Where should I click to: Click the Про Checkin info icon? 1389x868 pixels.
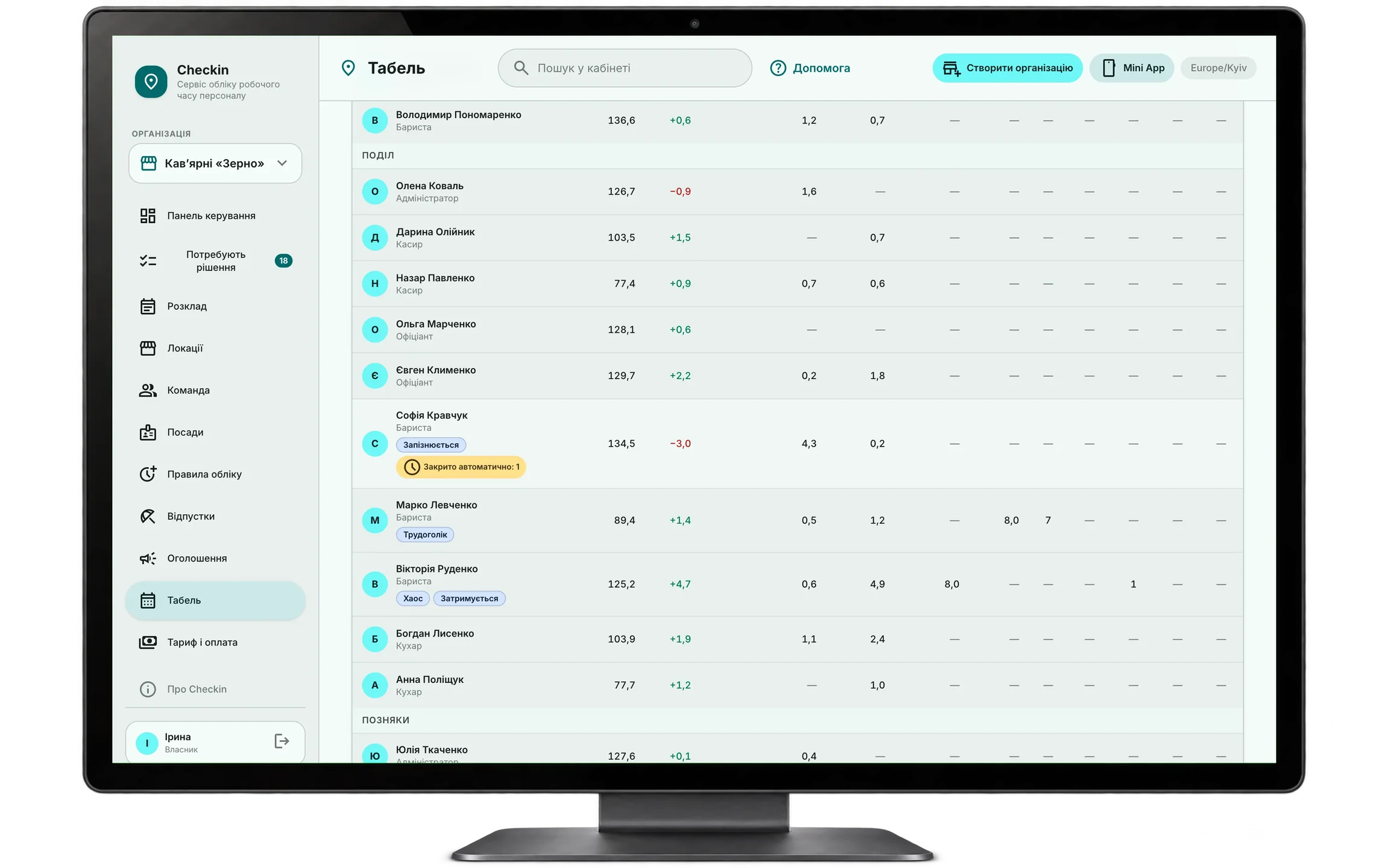(148, 689)
